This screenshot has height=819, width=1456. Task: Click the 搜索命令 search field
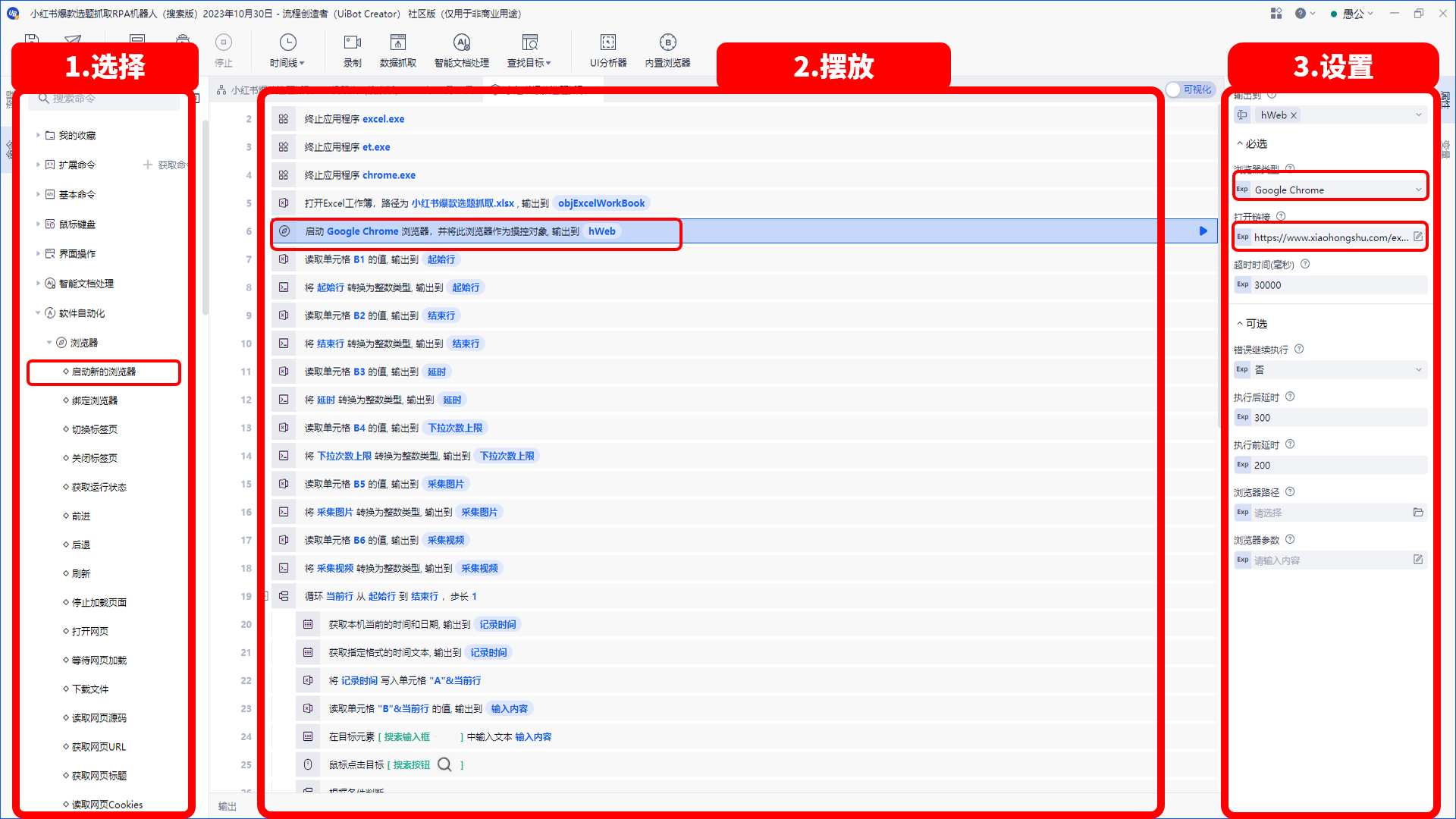(x=105, y=99)
